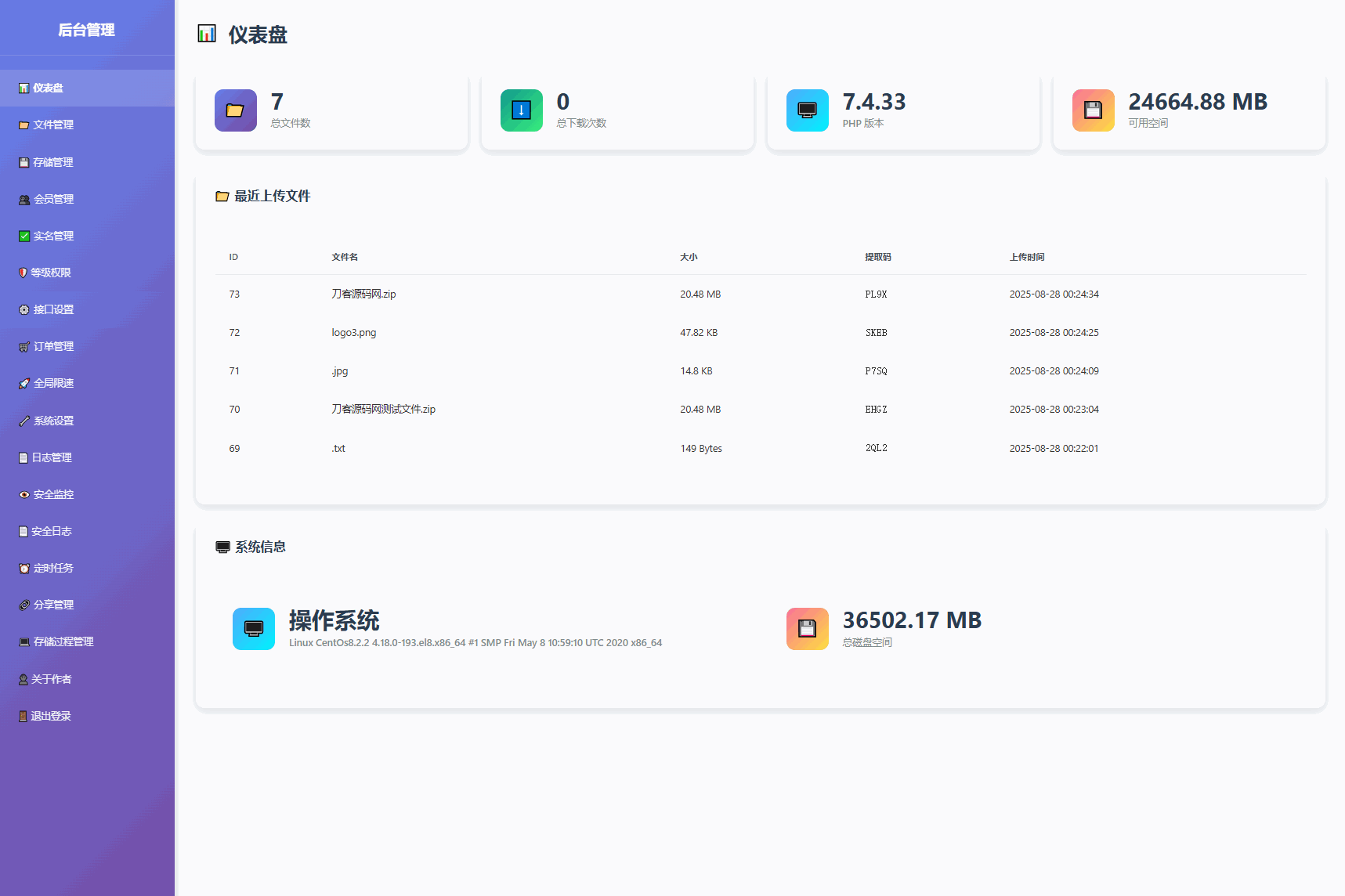Image resolution: width=1345 pixels, height=896 pixels.
Task: Click 退出登录 to log out
Action: click(x=51, y=717)
